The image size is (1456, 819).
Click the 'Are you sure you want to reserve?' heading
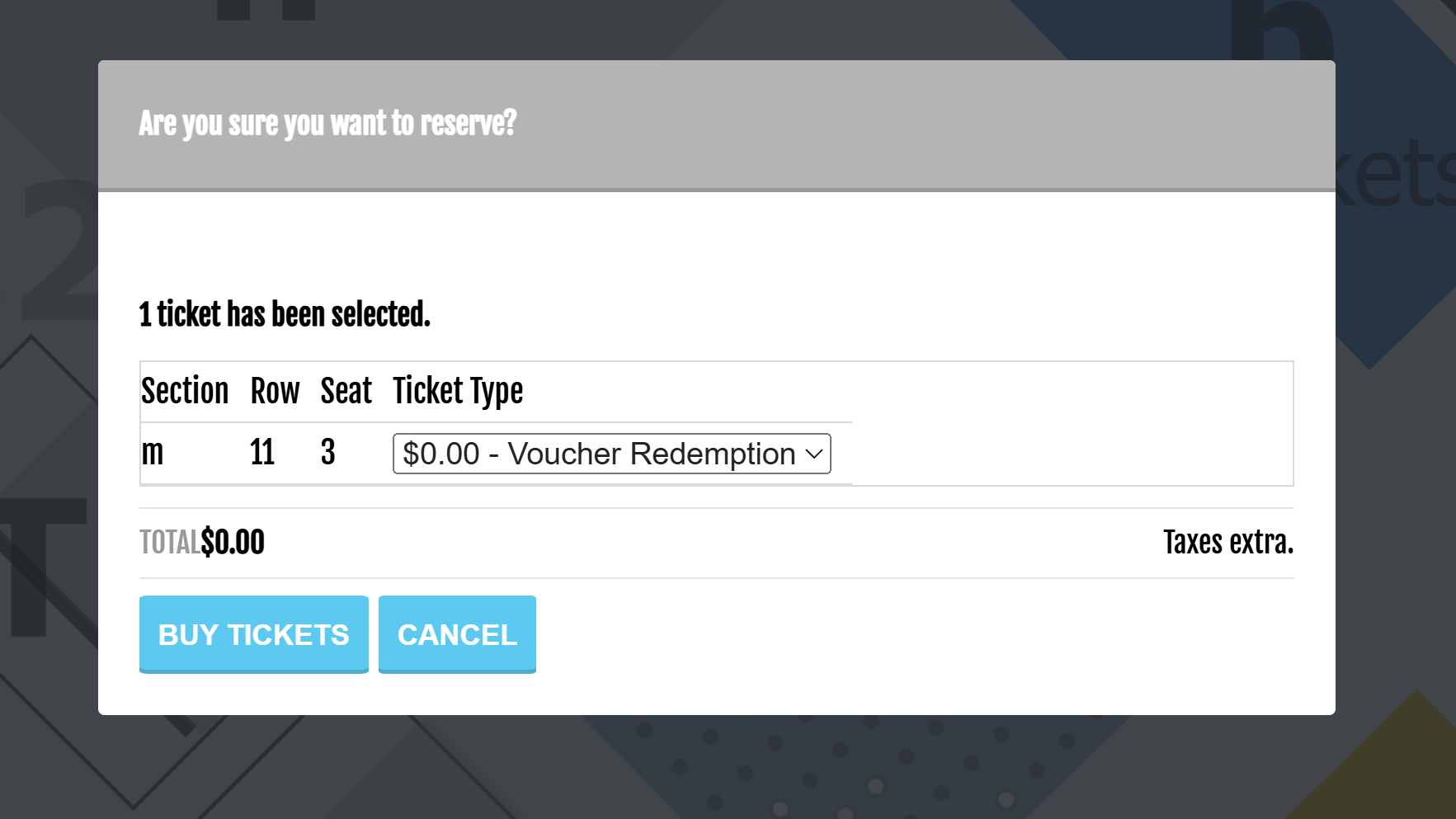(327, 124)
